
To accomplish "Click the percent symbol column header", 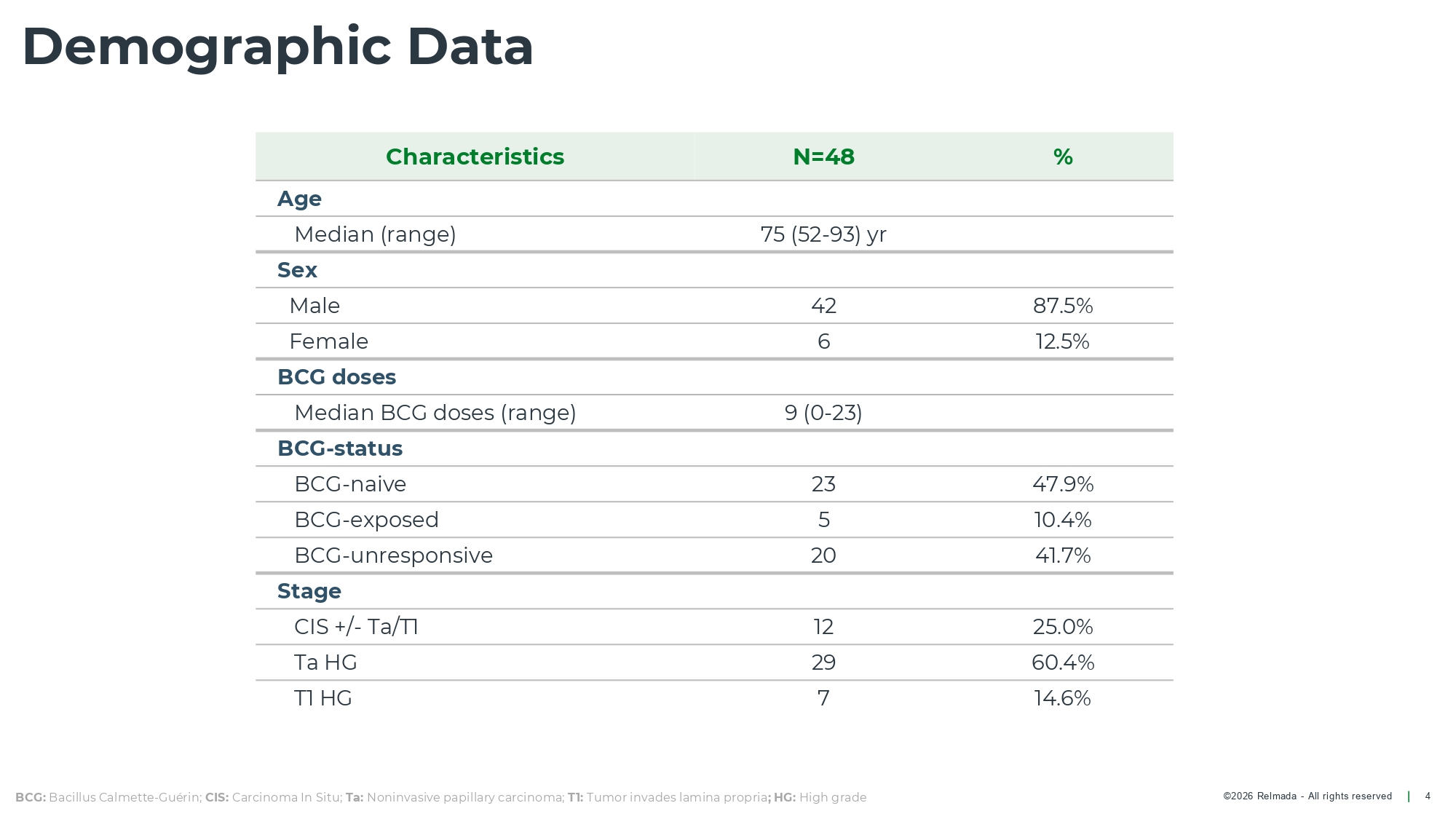I will tap(1062, 157).
